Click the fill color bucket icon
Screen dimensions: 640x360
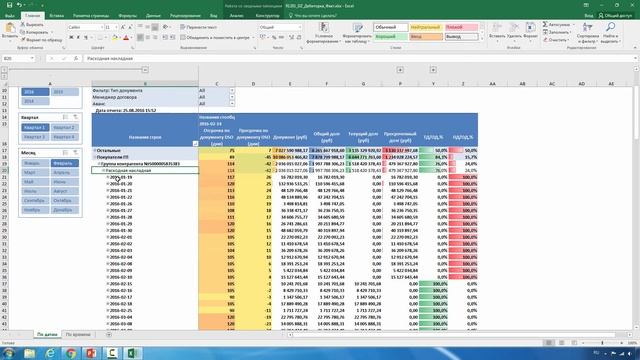pos(115,38)
